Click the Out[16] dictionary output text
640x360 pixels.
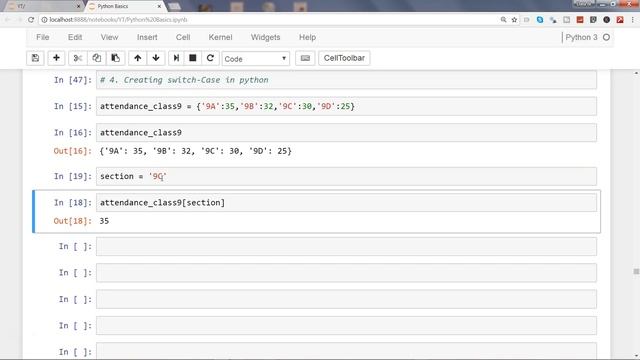(196, 151)
